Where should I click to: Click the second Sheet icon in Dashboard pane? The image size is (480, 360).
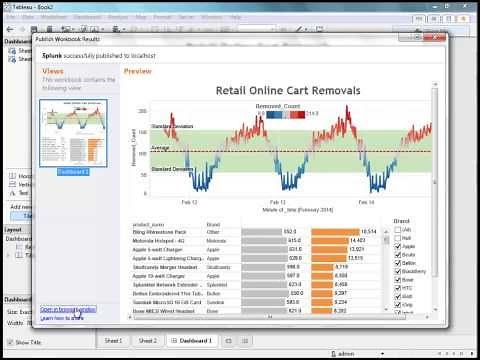pos(12,59)
